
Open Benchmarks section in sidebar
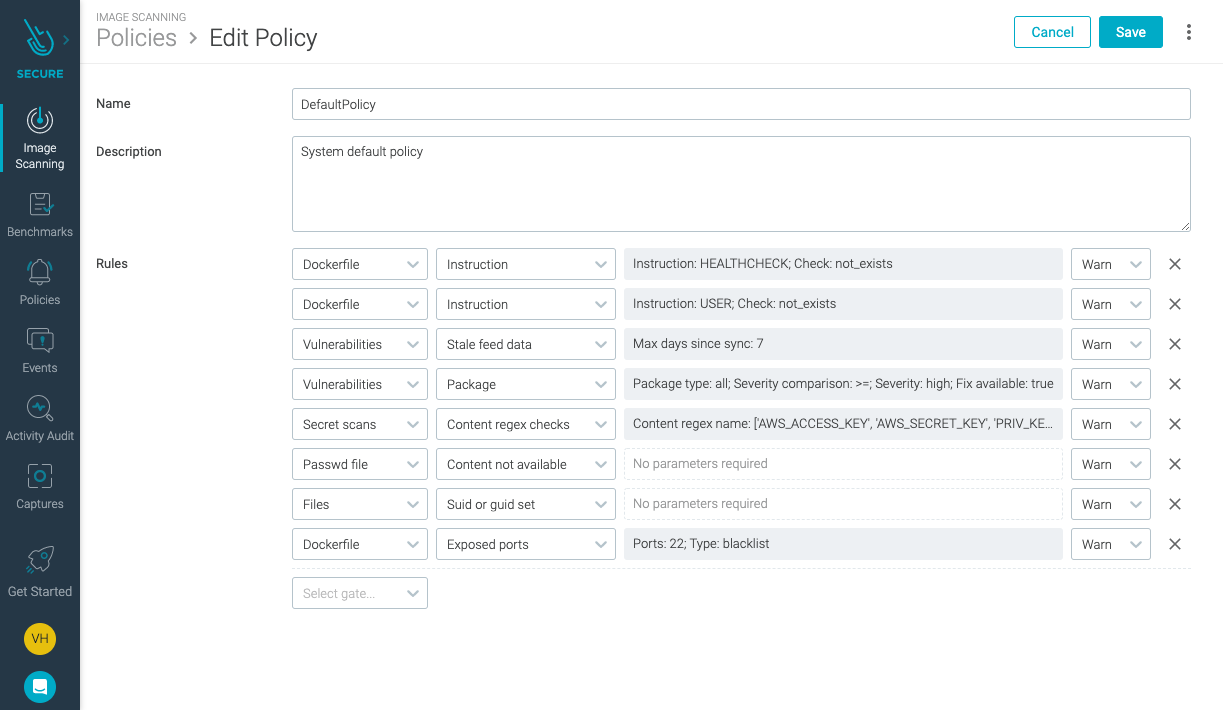40,214
